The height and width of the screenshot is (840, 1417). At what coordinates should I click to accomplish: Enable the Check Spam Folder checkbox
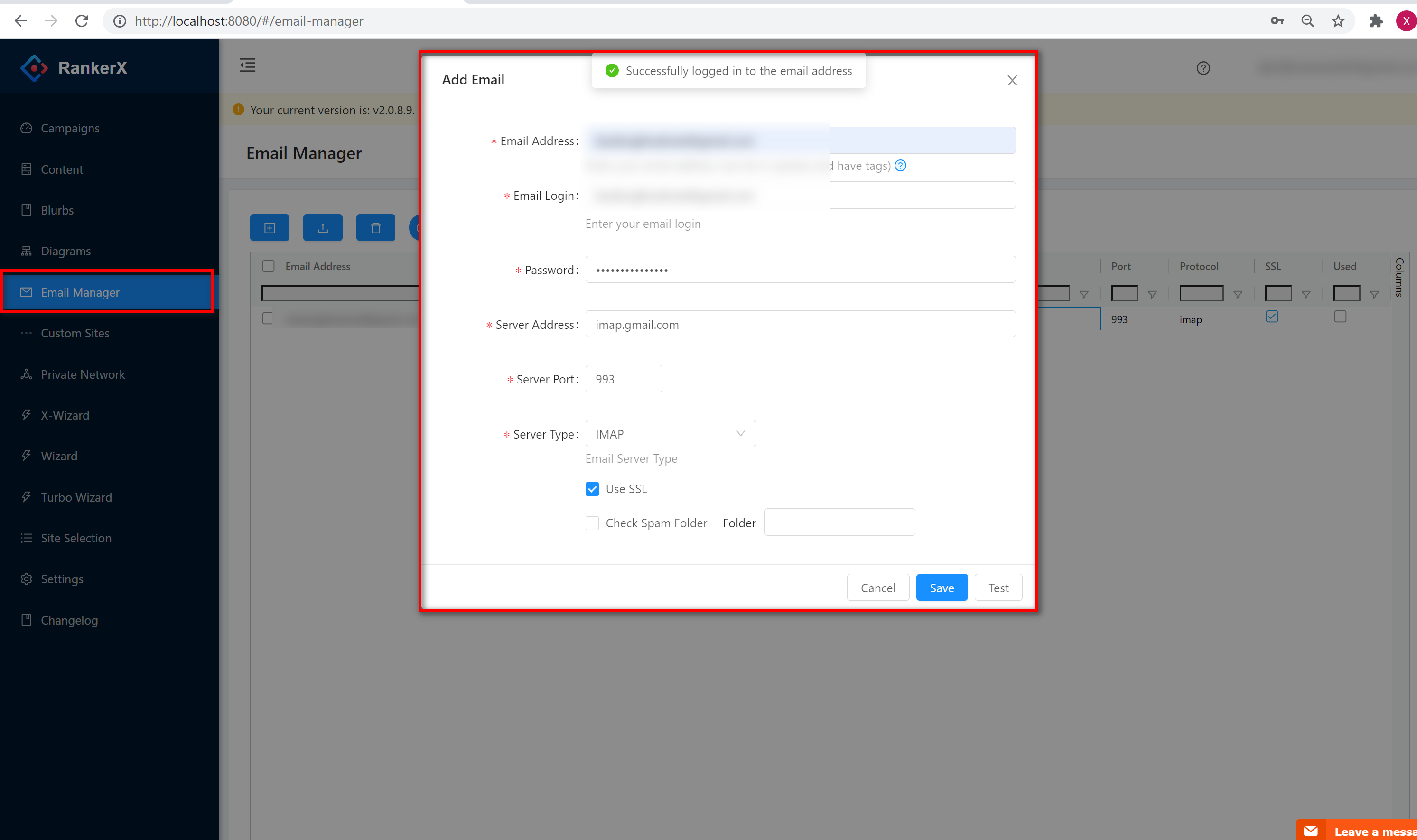point(592,523)
